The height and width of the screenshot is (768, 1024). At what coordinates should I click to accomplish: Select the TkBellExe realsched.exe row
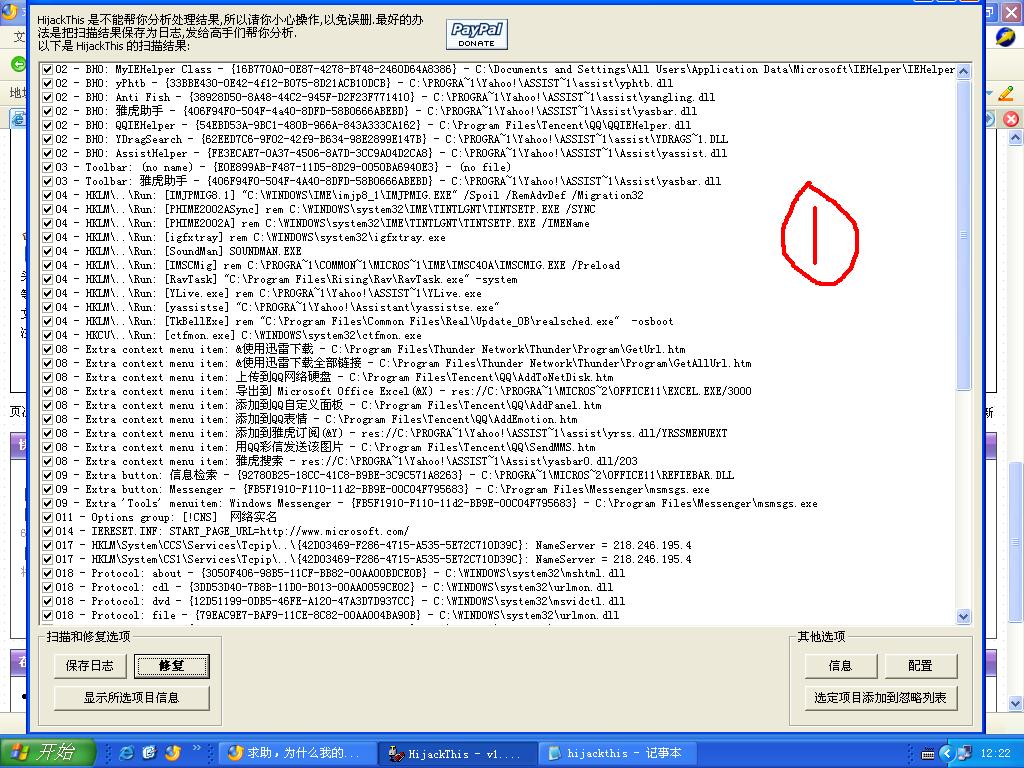(364, 321)
